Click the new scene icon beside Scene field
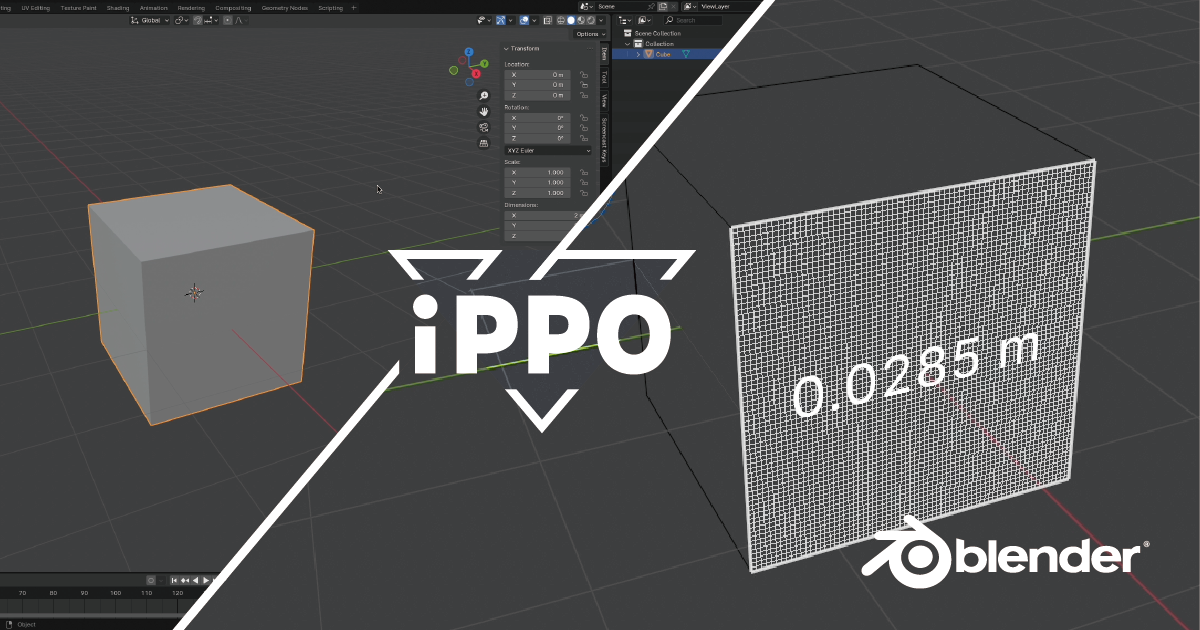This screenshot has width=1200, height=630. tap(664, 7)
